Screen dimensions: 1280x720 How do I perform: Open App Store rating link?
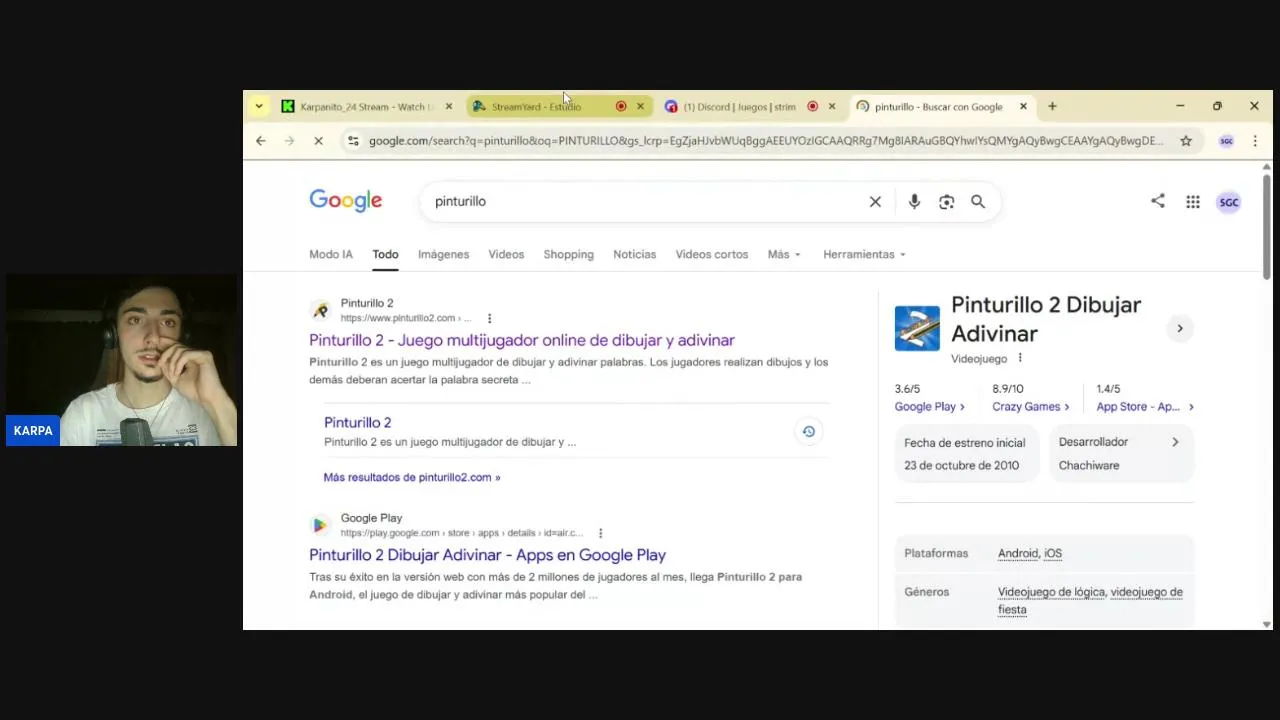1145,407
